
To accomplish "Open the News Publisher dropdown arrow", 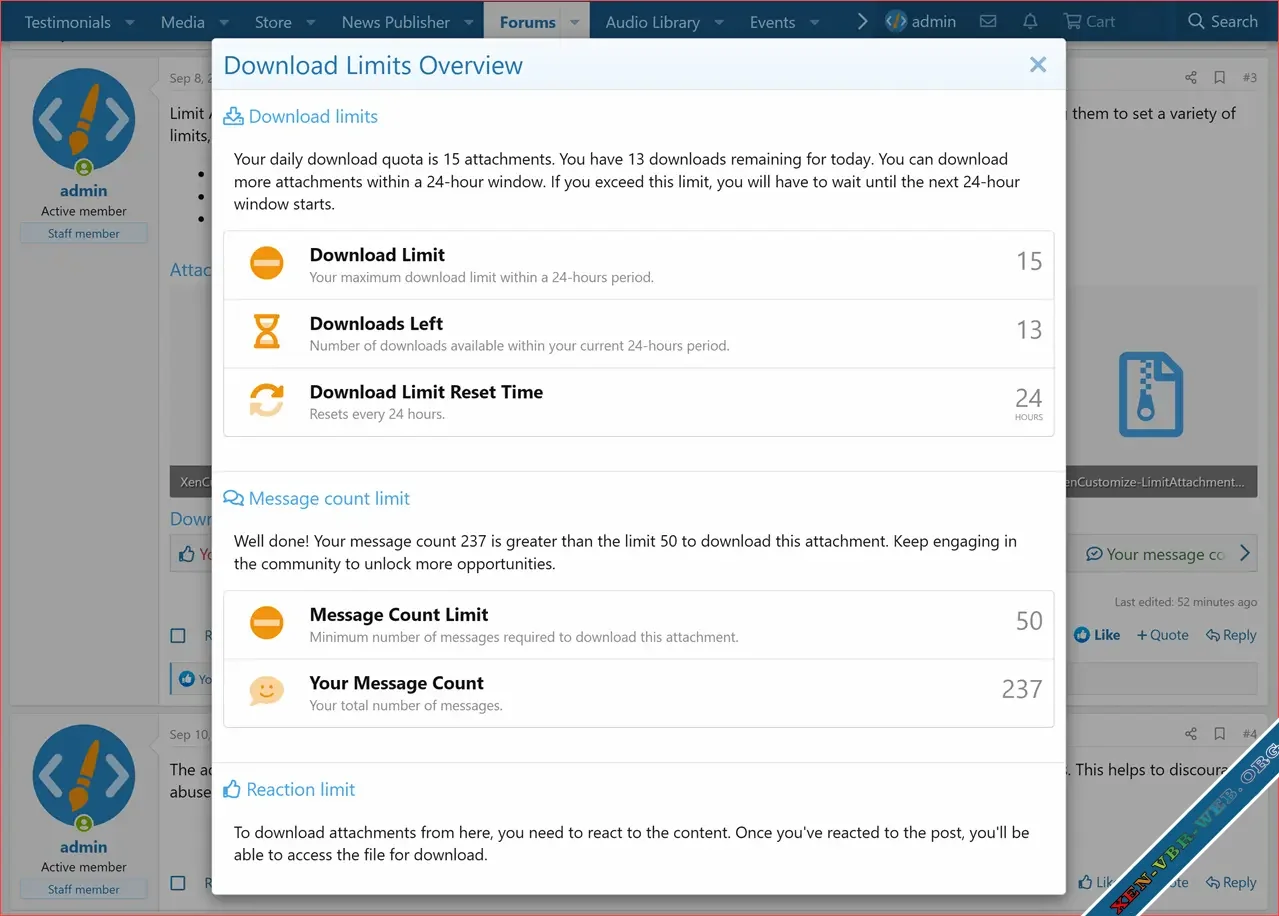I will 469,22.
